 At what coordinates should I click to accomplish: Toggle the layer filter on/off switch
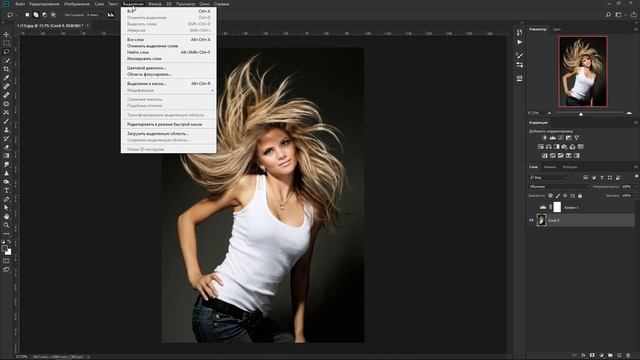(x=636, y=176)
